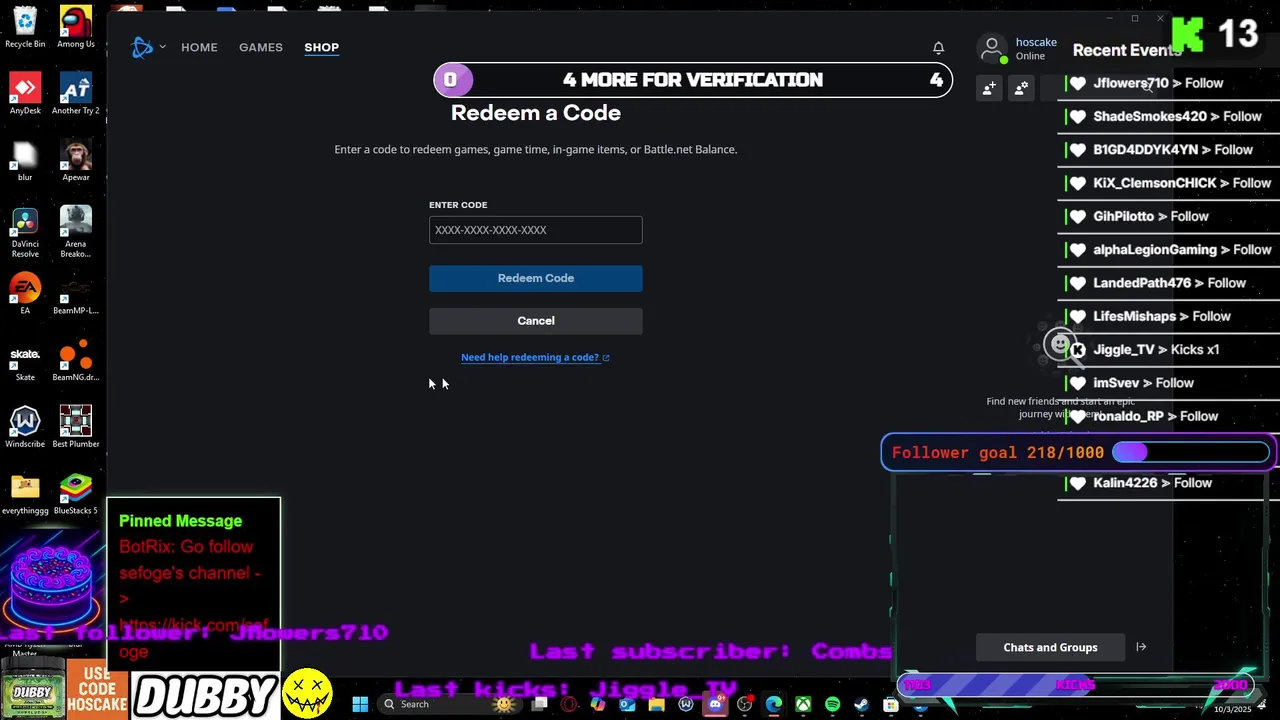Screen dimensions: 1280x720
Task: Switch to the SHOP tab
Action: point(322,47)
